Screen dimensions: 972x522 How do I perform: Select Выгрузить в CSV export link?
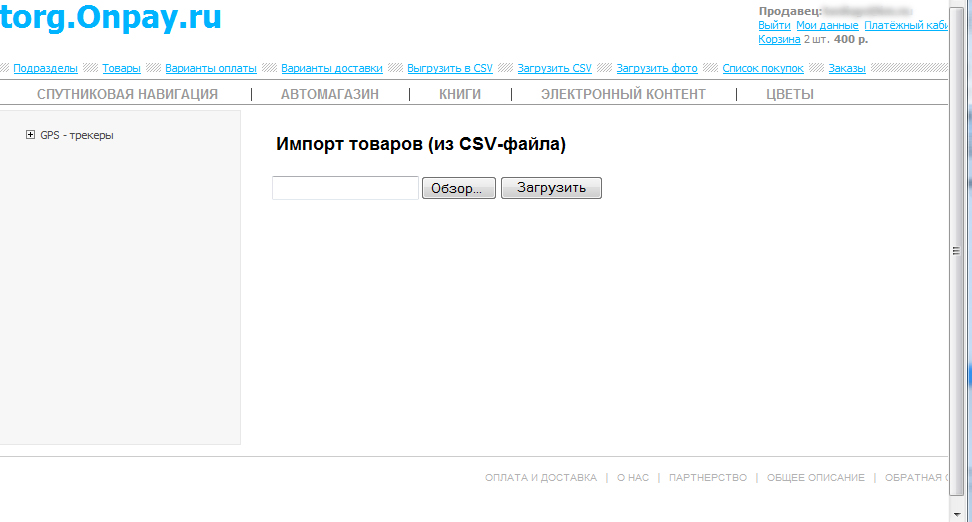coord(449,68)
